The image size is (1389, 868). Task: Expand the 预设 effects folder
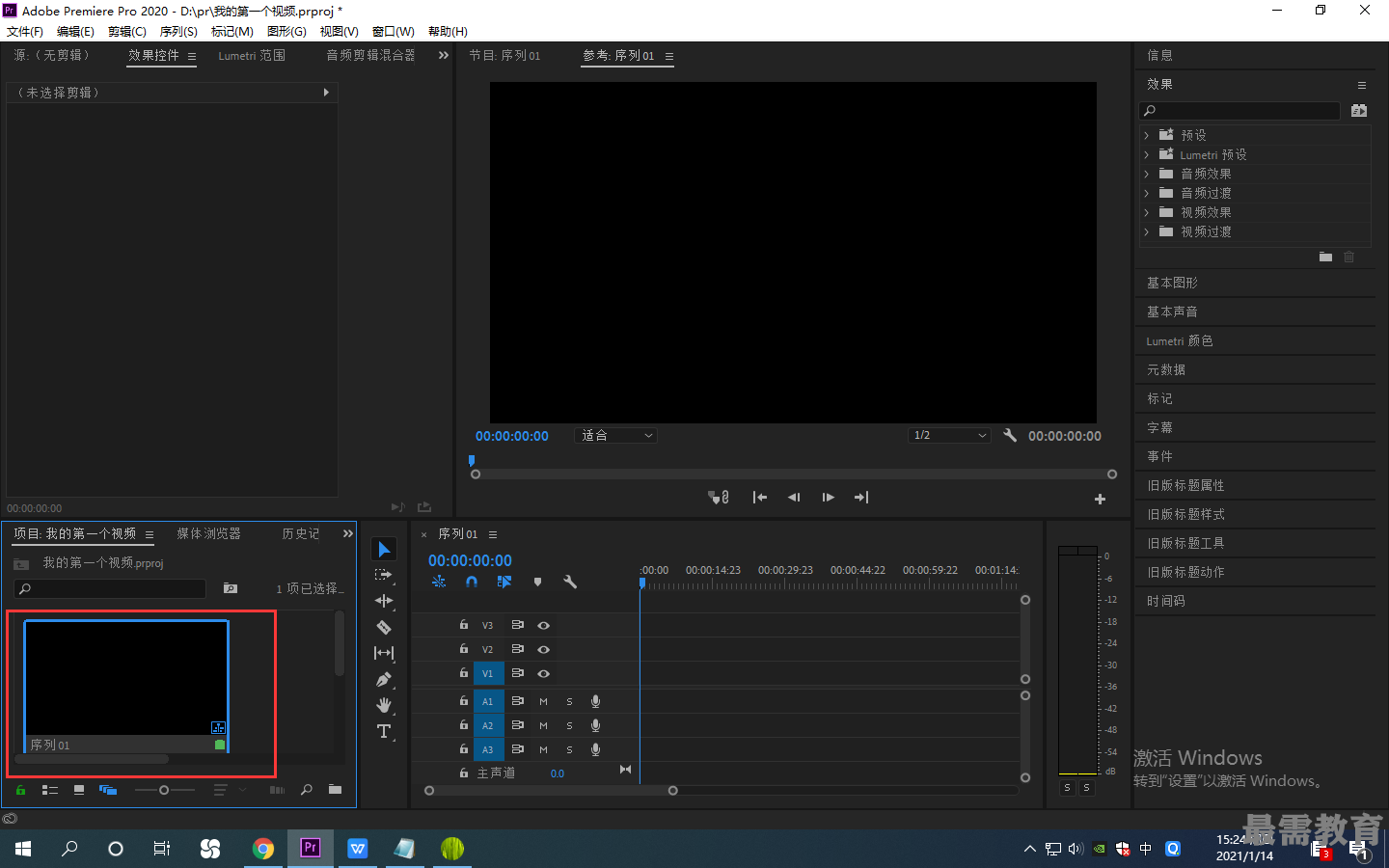(x=1146, y=135)
